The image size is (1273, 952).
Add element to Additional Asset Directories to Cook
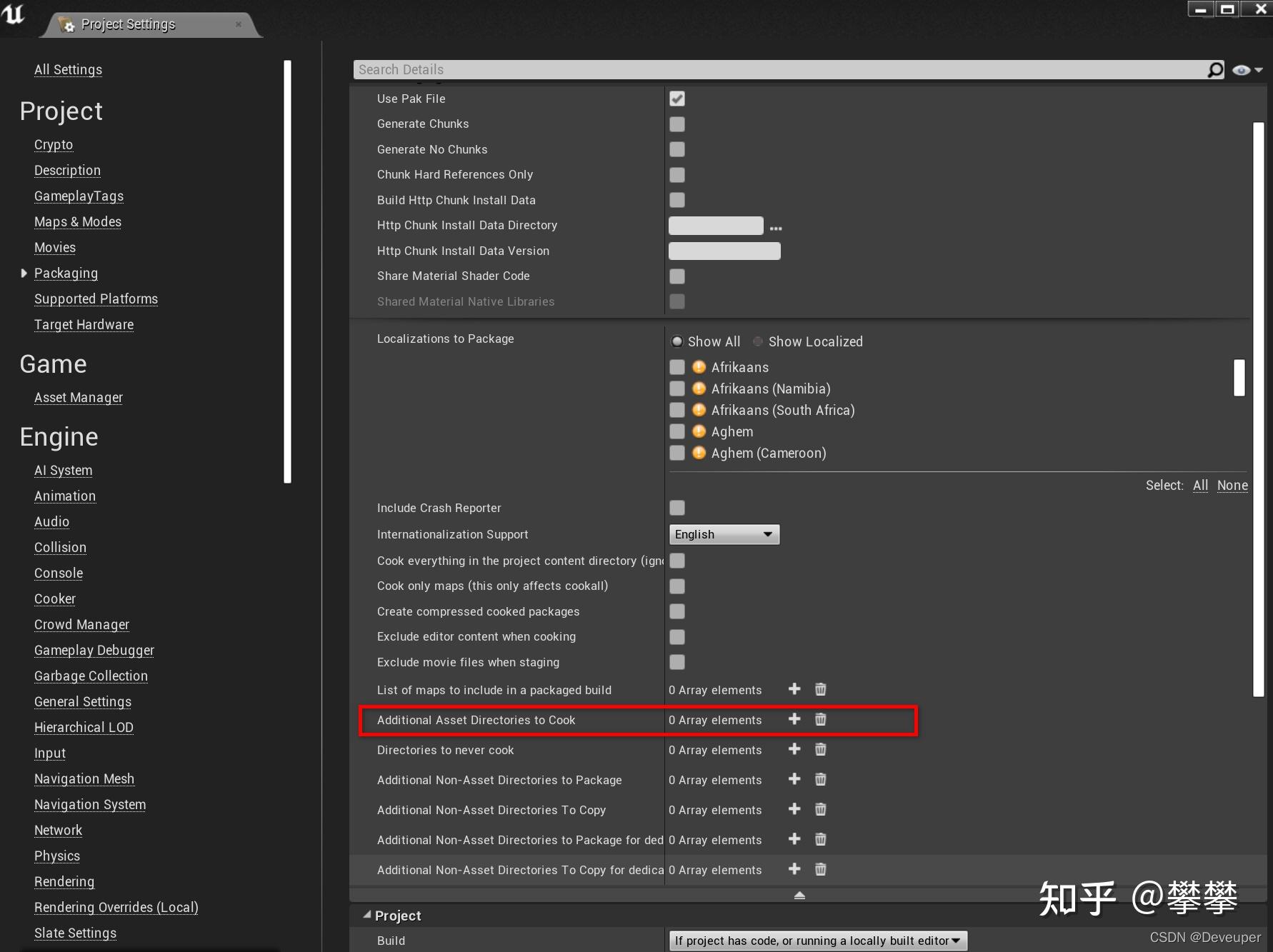[794, 719]
